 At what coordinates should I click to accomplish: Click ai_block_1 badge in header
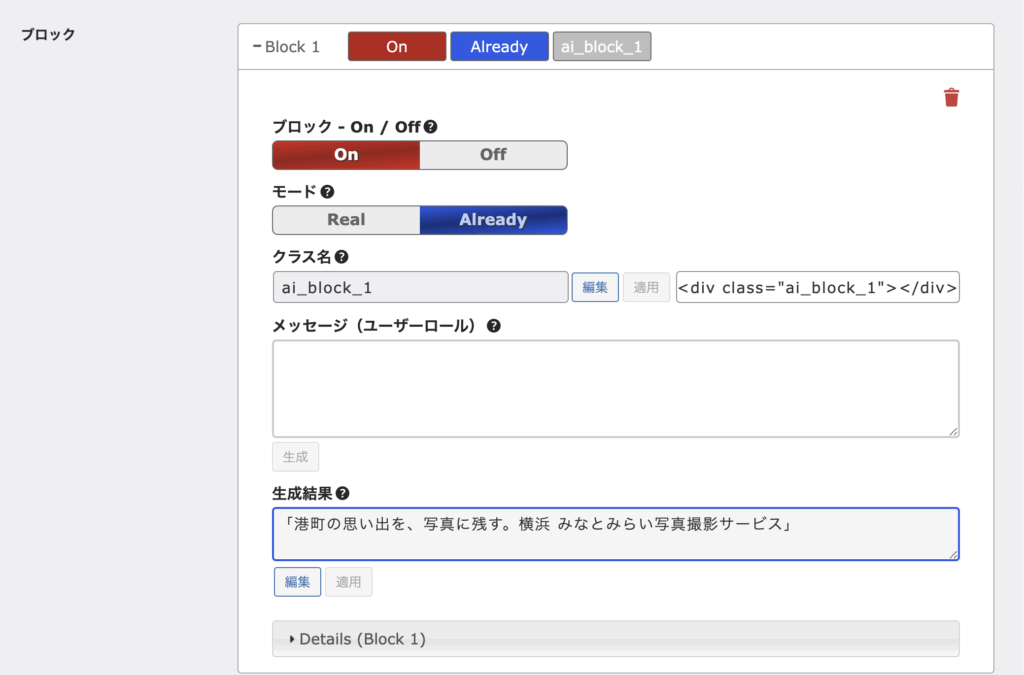coord(602,47)
